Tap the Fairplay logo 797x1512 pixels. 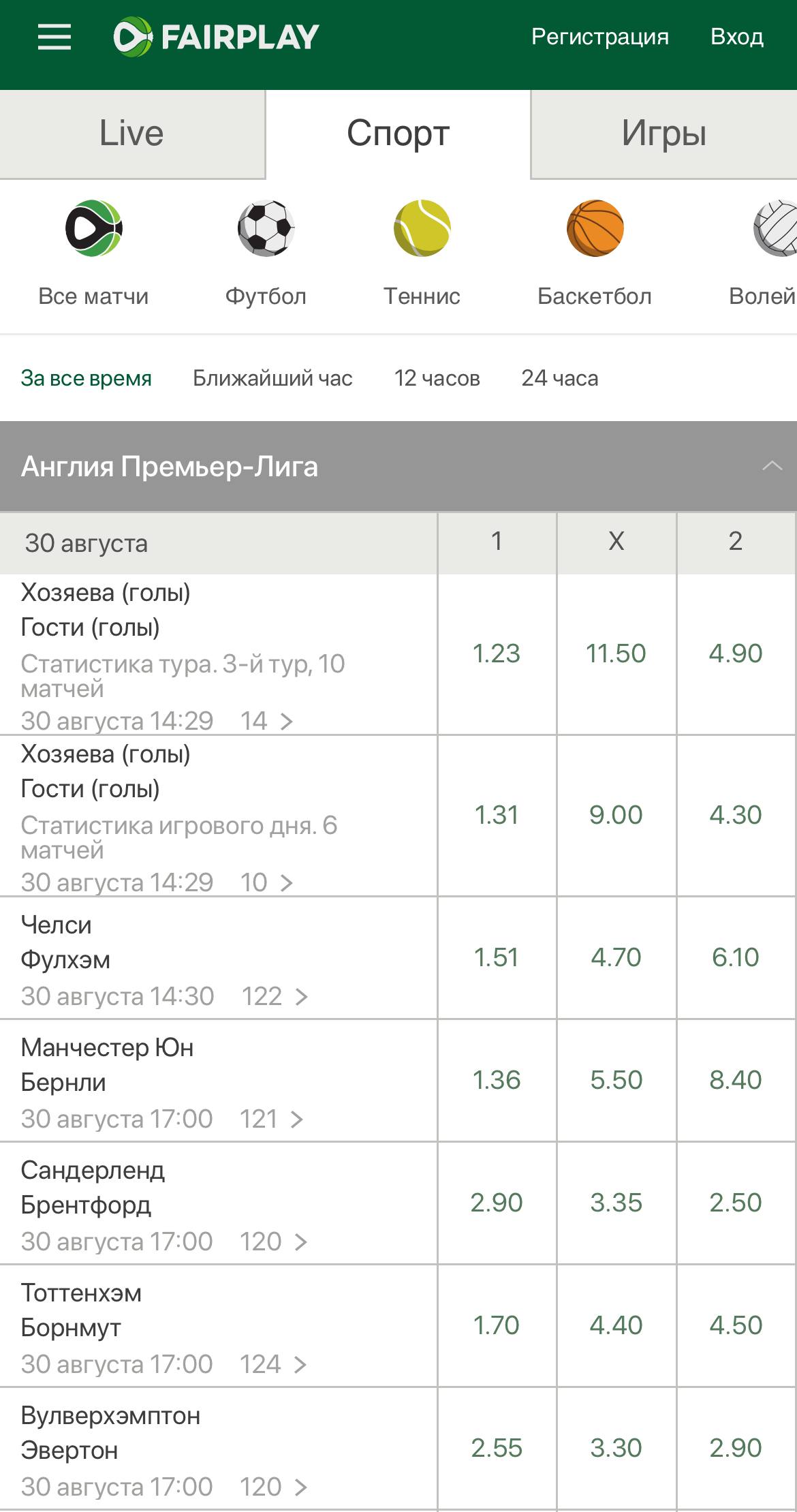[216, 37]
